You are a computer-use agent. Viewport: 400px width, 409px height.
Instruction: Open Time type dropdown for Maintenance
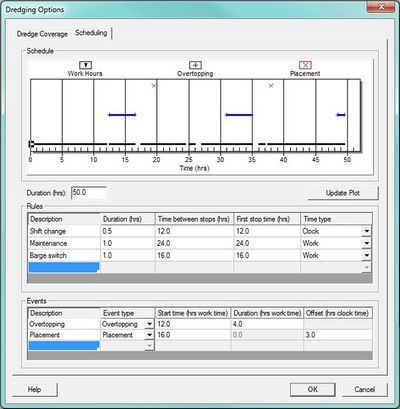(x=367, y=243)
